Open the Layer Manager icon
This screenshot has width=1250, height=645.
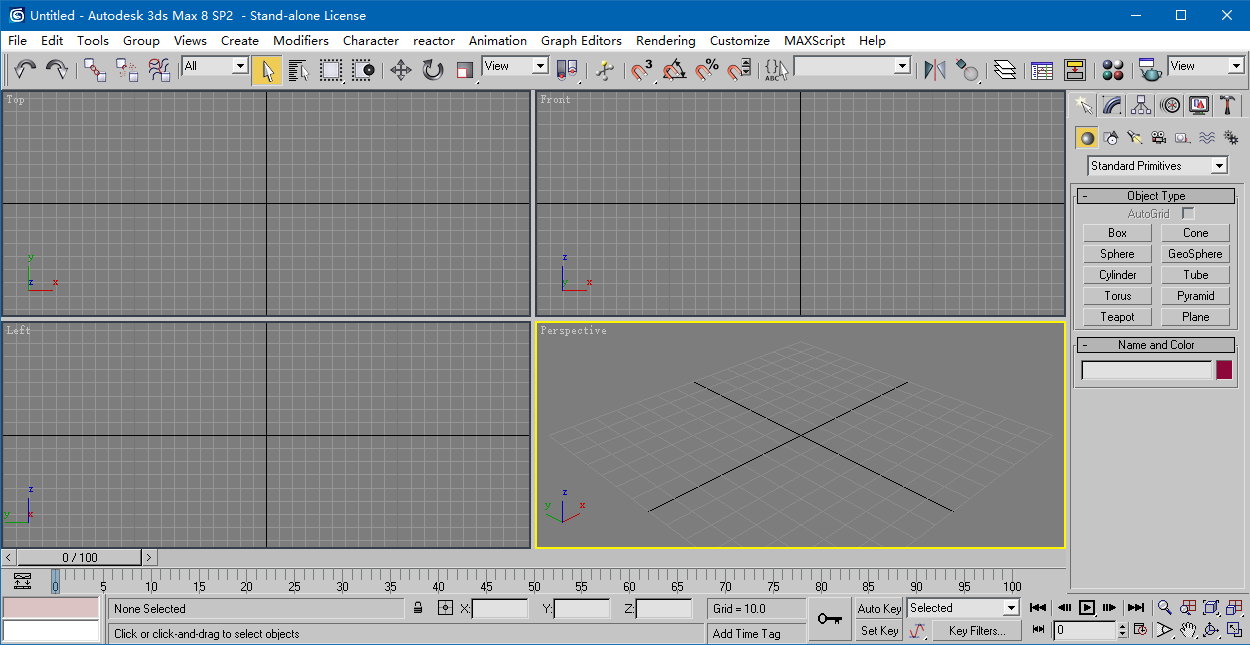click(x=1005, y=70)
